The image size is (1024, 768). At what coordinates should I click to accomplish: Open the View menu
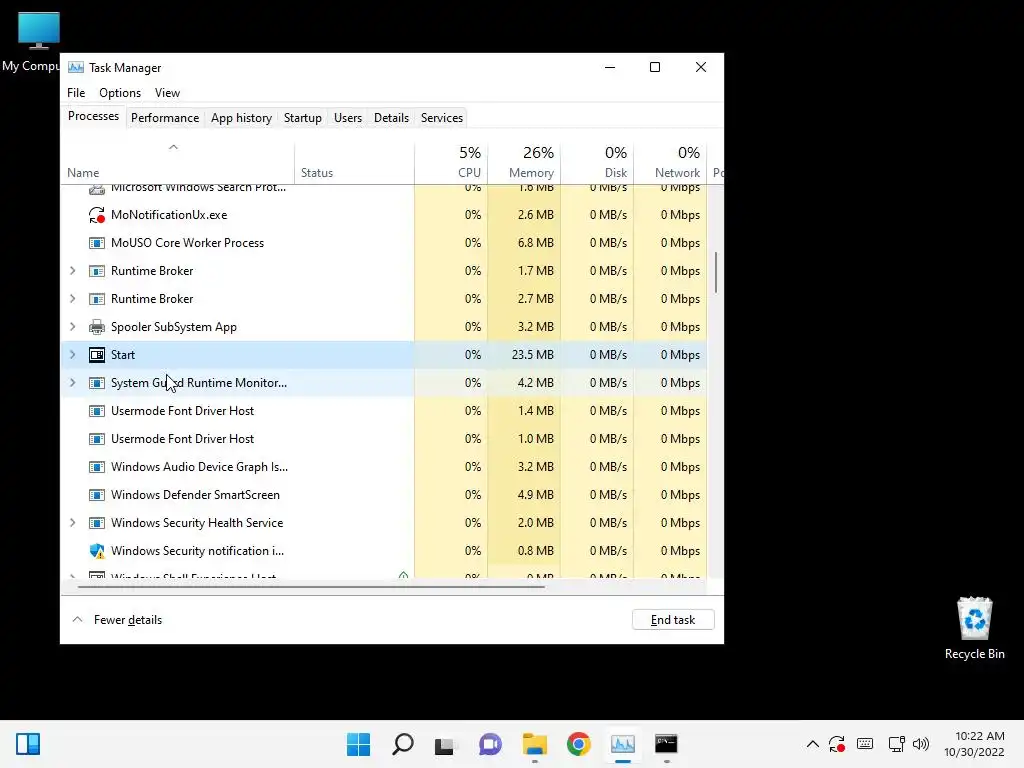click(x=167, y=93)
